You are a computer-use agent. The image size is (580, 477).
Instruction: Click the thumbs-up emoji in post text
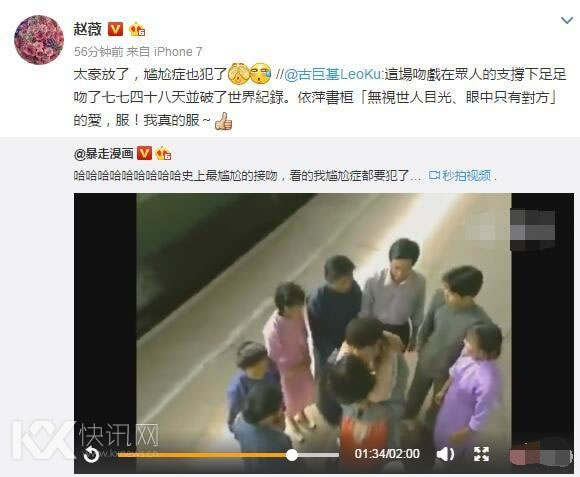point(223,121)
